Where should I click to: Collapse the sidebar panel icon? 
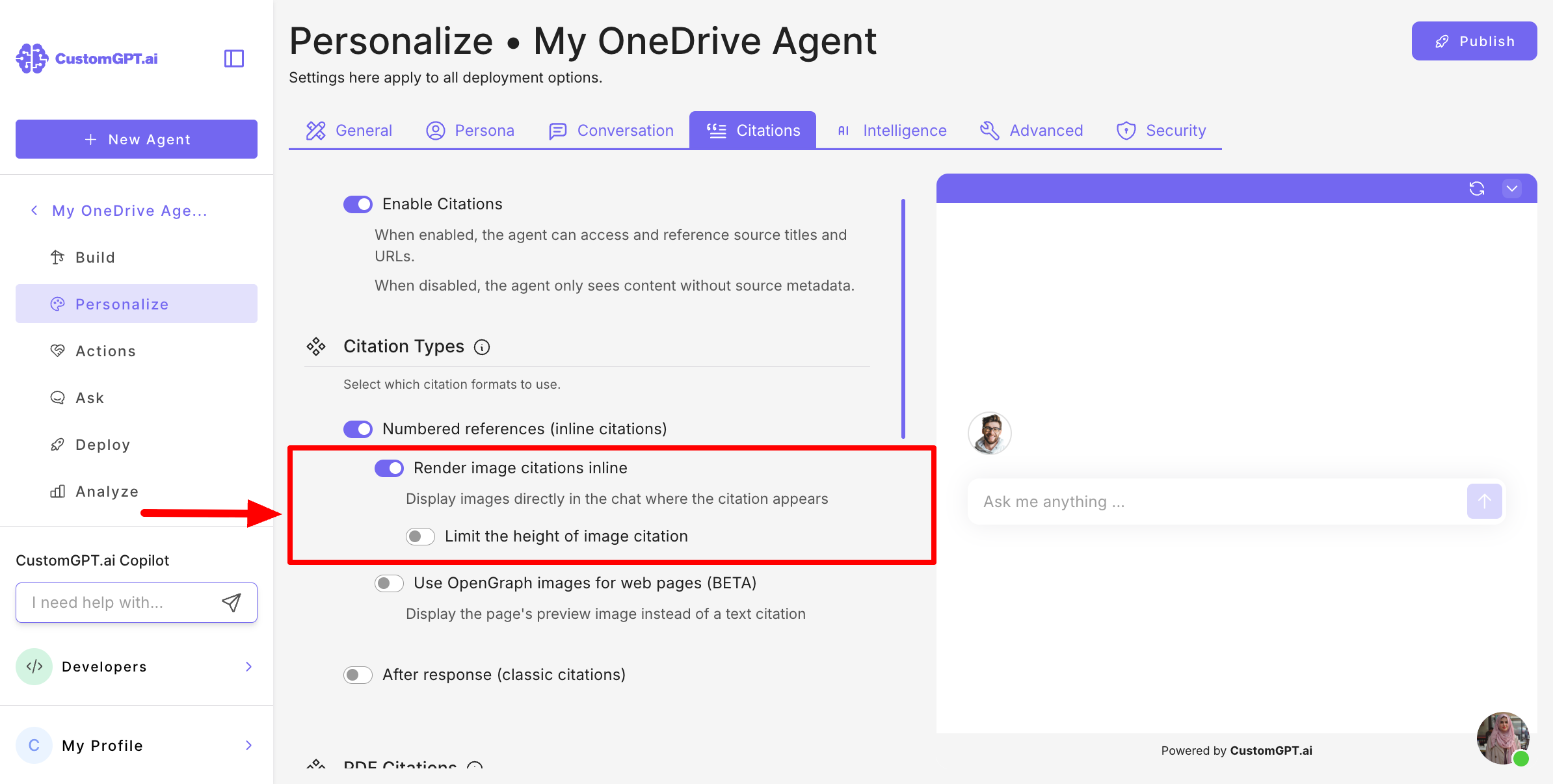233,59
